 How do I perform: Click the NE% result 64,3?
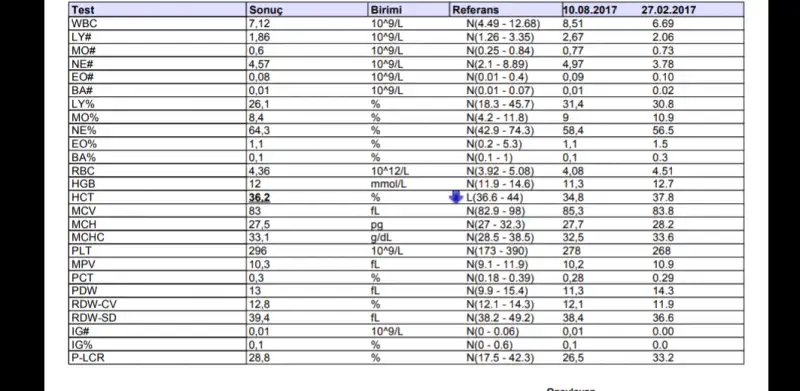[259, 130]
